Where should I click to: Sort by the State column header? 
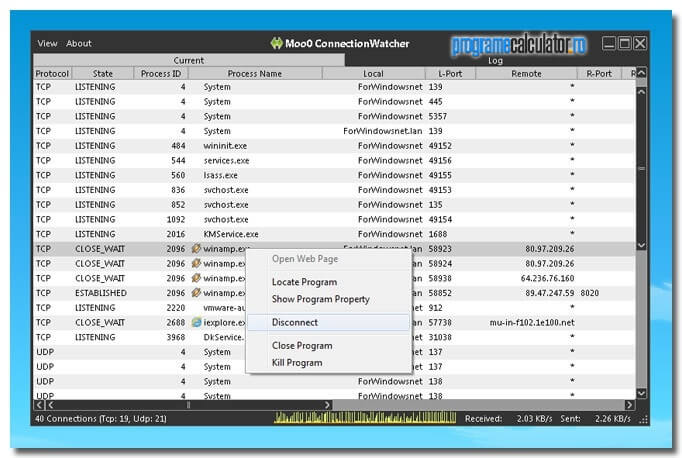103,74
